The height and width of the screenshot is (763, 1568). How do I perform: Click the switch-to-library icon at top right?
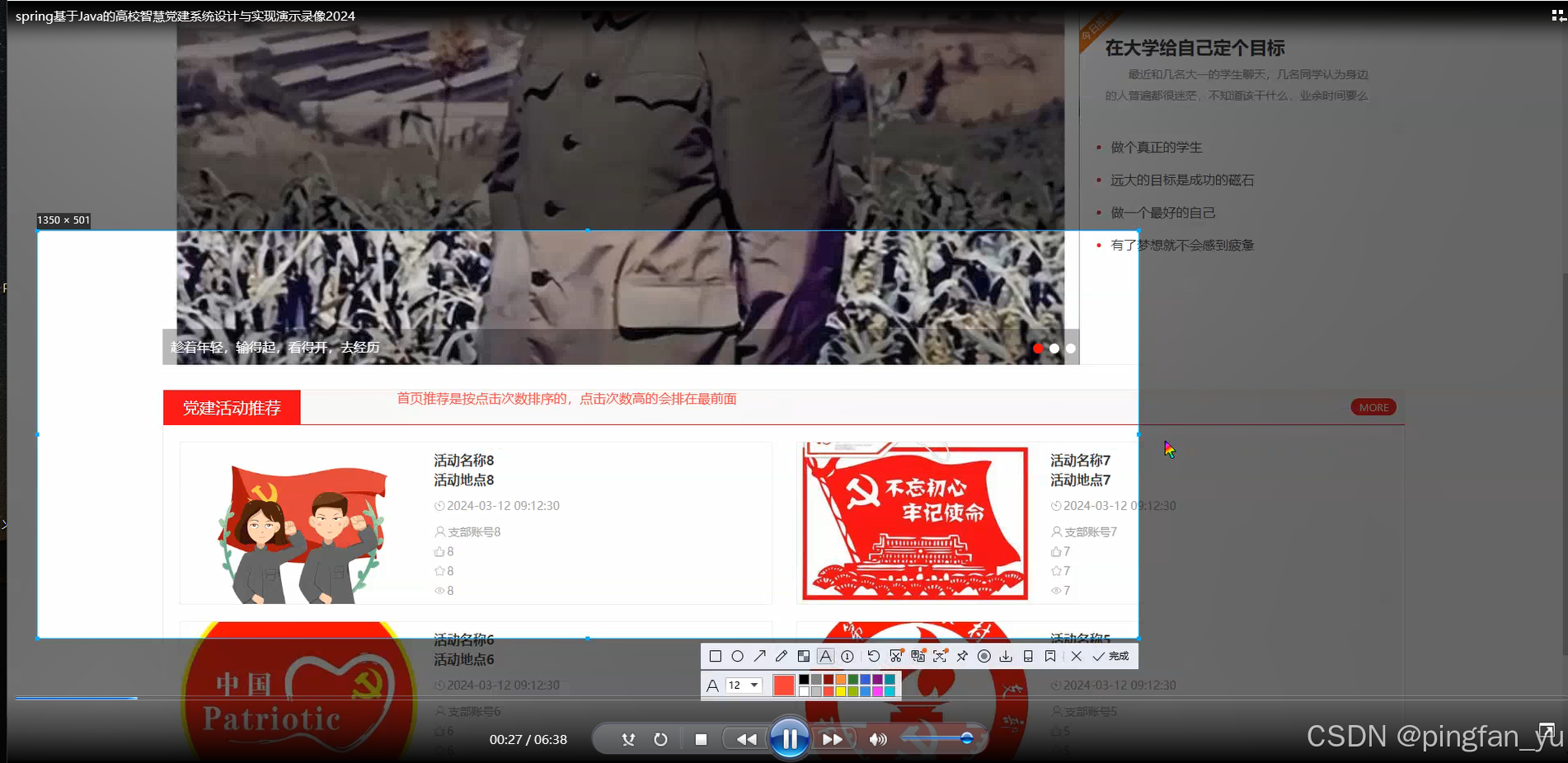[x=1557, y=15]
